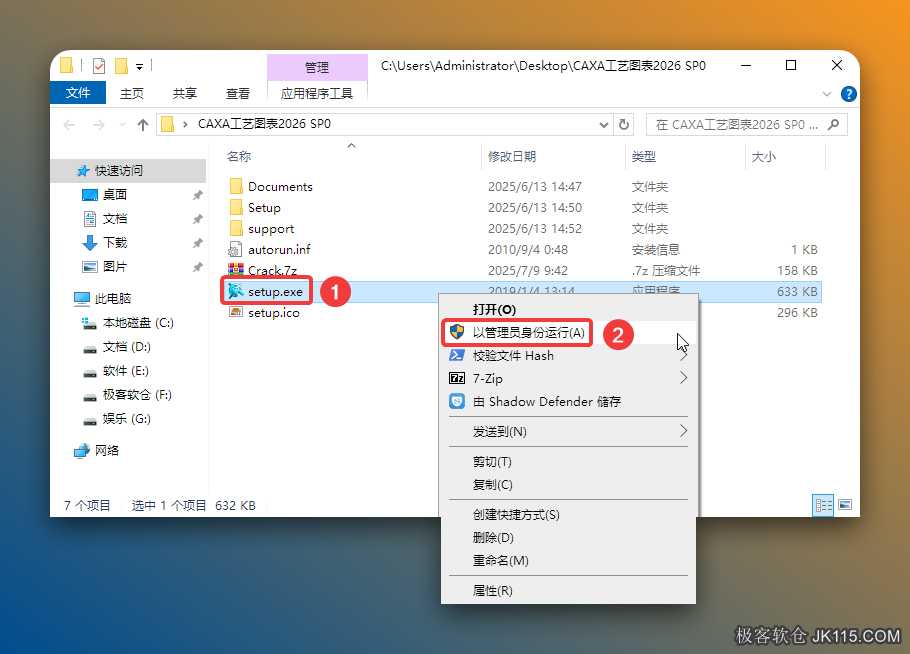This screenshot has height=654, width=910.
Task: Click the refresh icon beside address bar
Action: pos(624,124)
